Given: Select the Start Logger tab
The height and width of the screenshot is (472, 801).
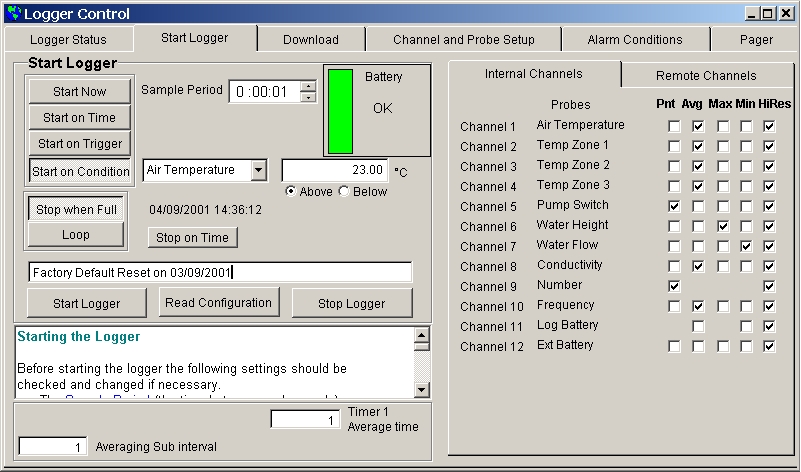Looking at the screenshot, I should 195,38.
